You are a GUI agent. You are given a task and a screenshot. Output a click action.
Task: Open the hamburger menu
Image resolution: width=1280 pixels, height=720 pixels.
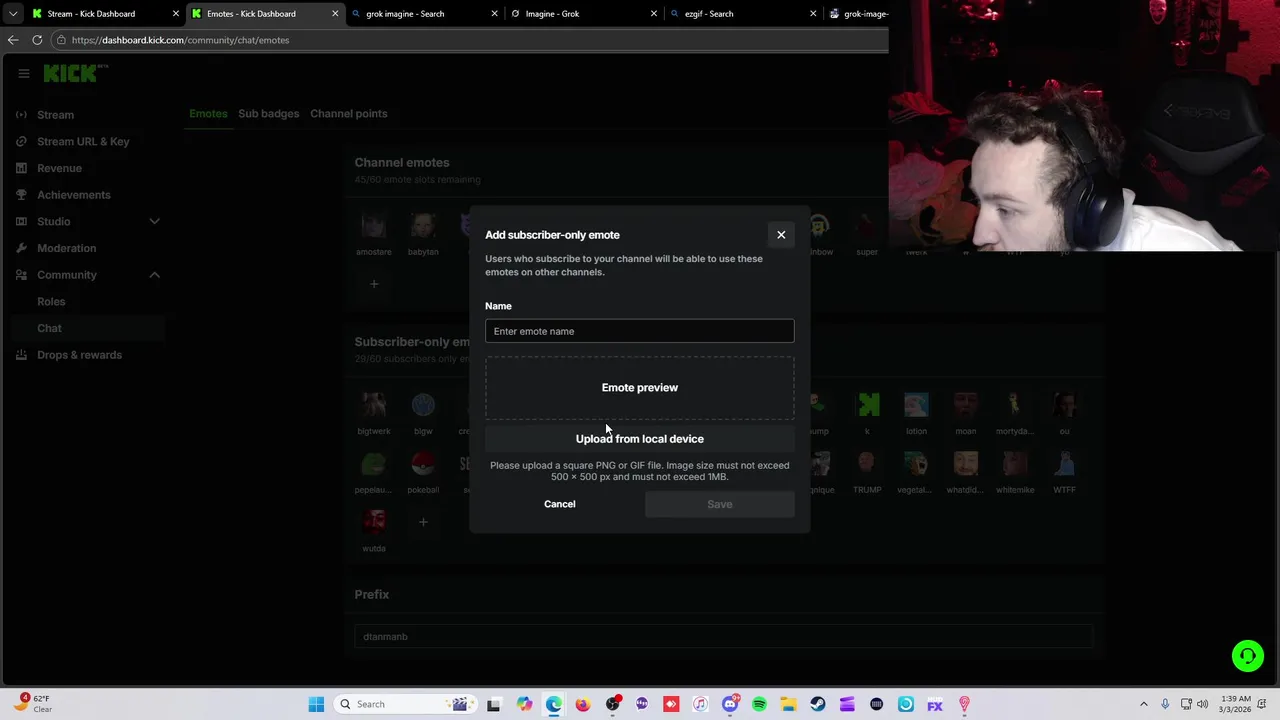tap(23, 73)
